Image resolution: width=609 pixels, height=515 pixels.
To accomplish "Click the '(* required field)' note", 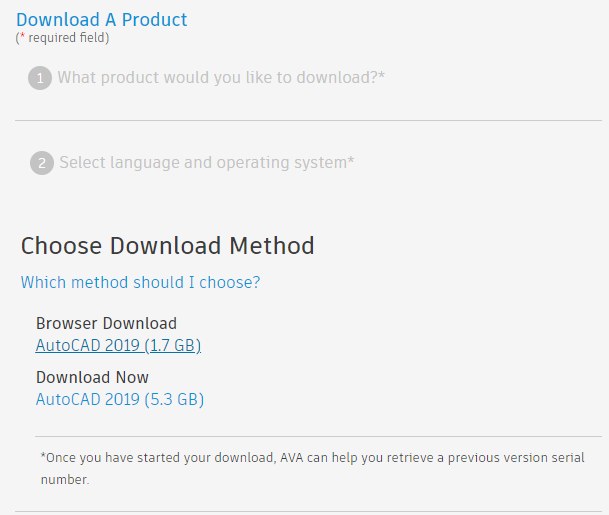I will pos(62,38).
